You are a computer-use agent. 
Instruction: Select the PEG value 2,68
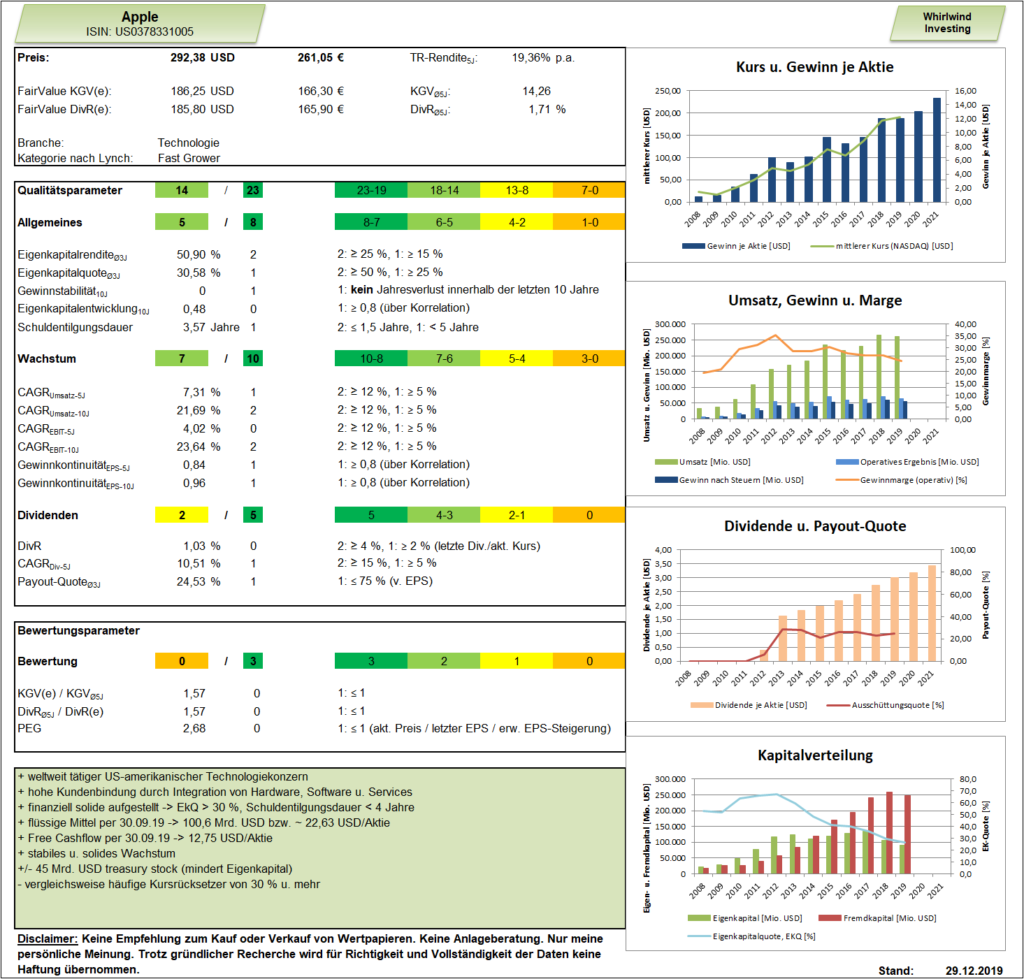point(194,728)
